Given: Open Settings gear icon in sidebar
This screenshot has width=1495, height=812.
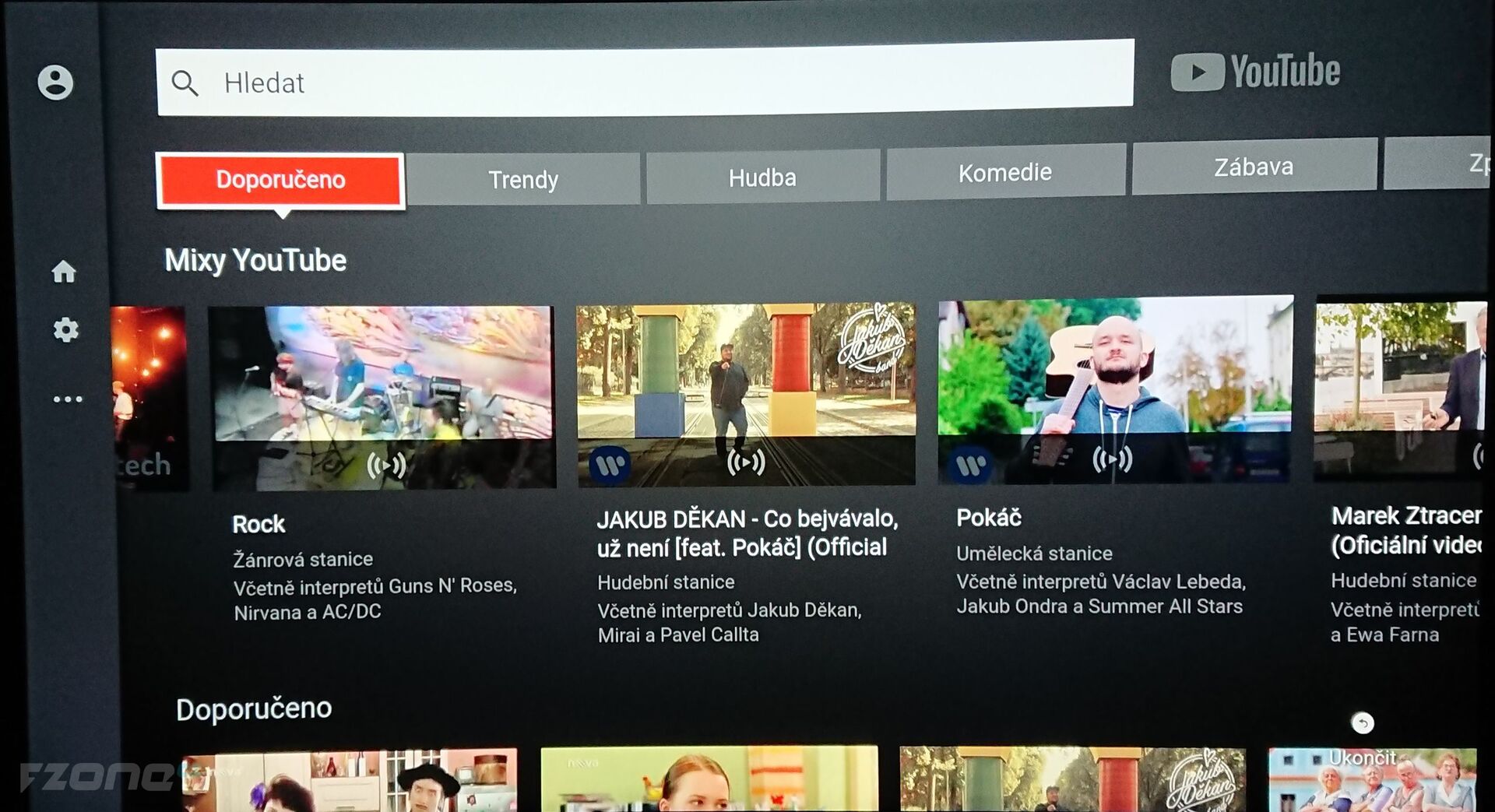Looking at the screenshot, I should [x=65, y=330].
